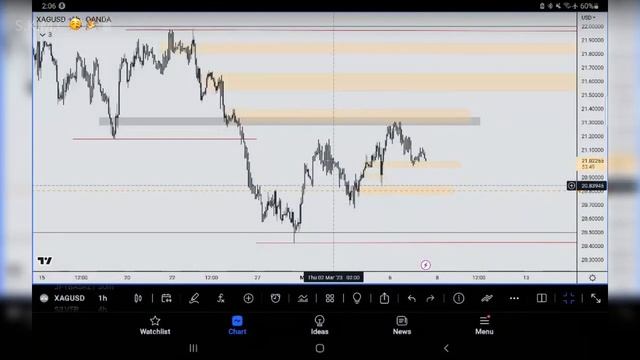Tap the Android recent apps button

pos(193,348)
